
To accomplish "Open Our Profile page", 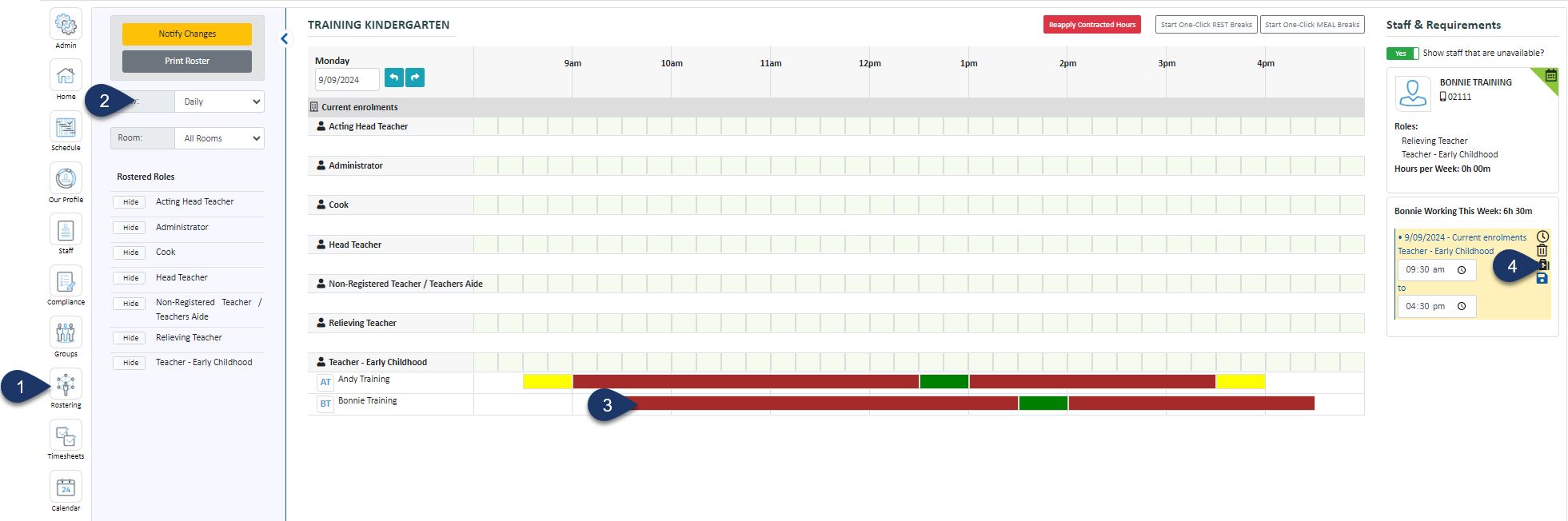I will coord(66,178).
